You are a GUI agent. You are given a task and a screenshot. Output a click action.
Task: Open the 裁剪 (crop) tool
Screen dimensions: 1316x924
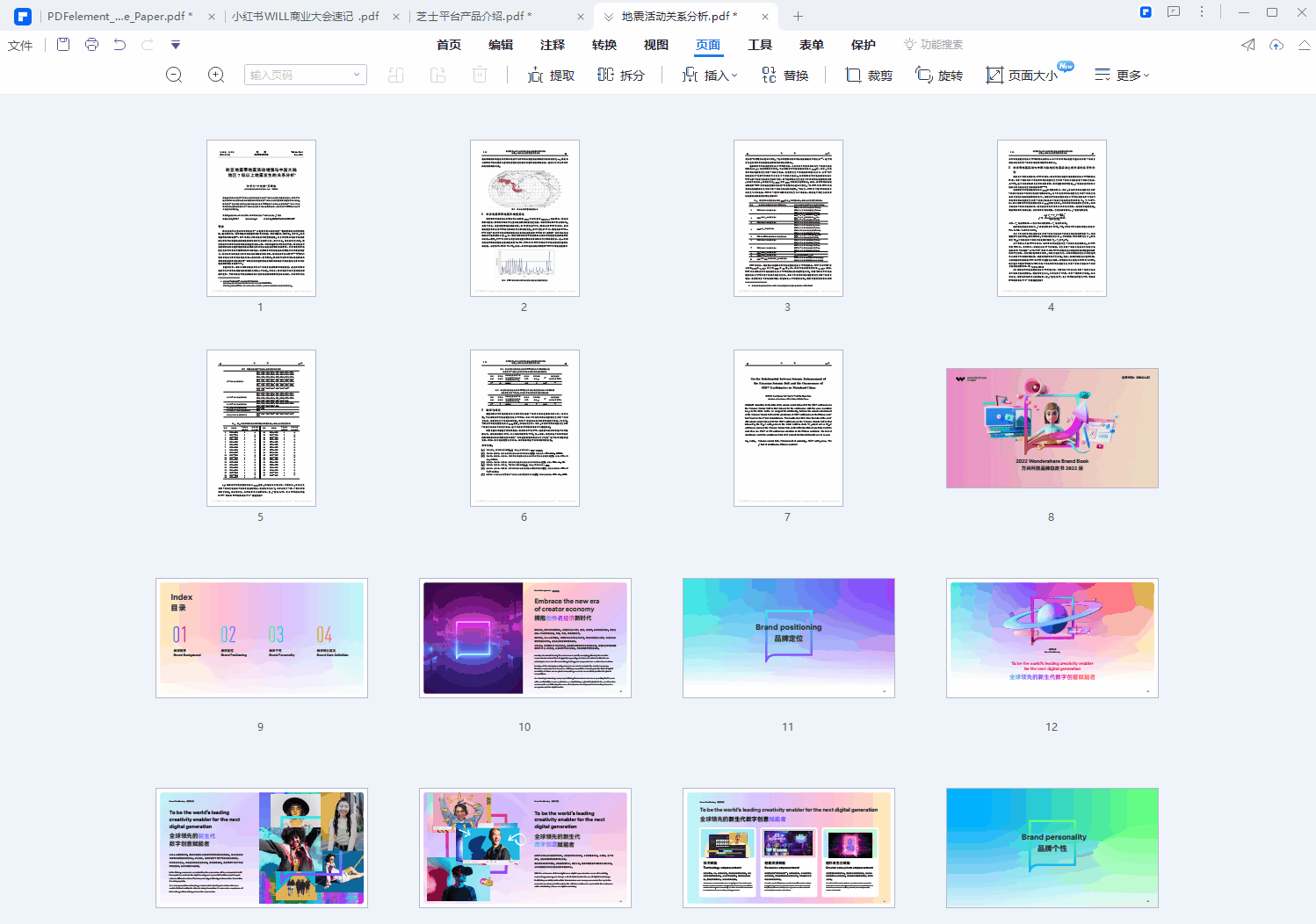click(867, 75)
